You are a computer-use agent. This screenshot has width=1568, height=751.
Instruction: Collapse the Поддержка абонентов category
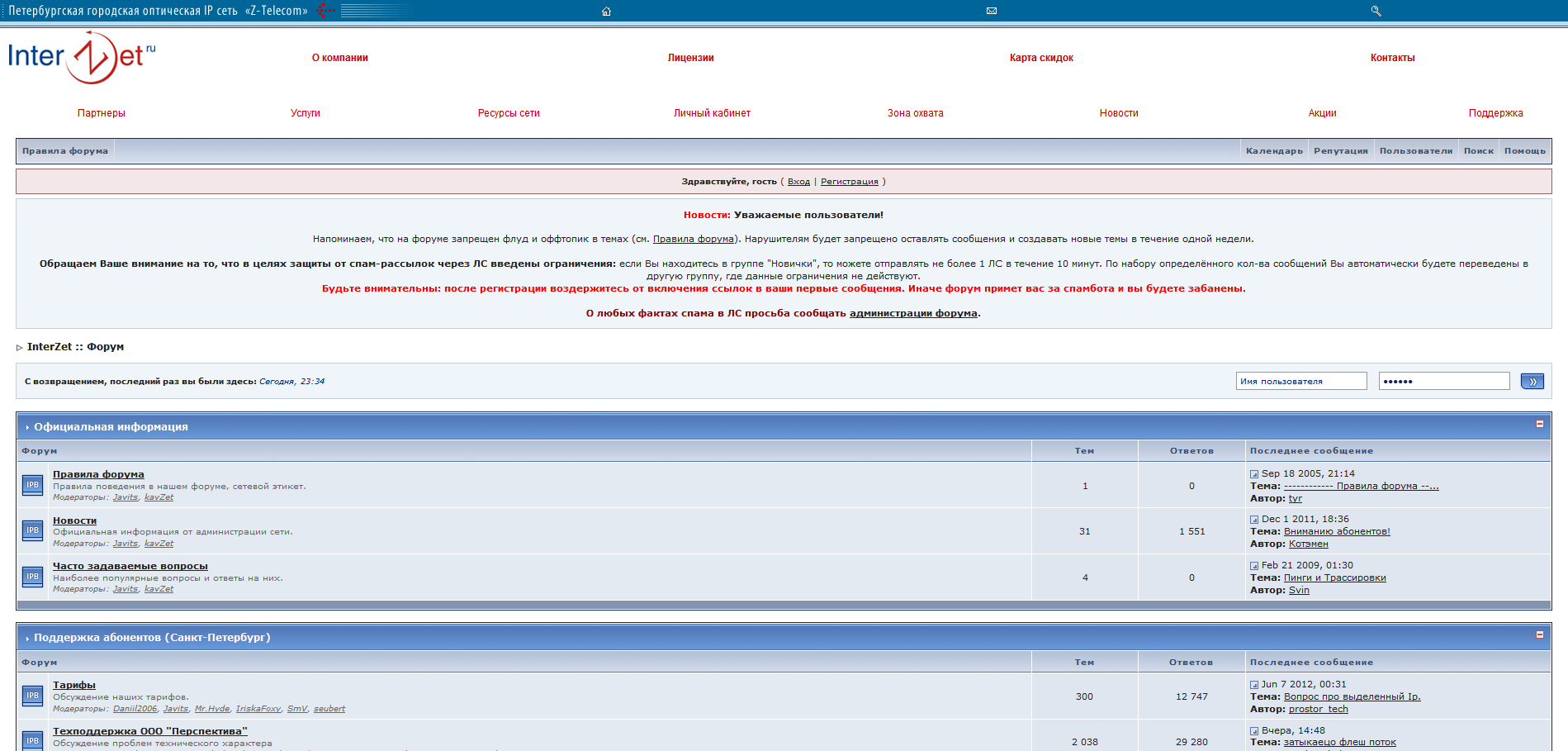click(x=1539, y=635)
